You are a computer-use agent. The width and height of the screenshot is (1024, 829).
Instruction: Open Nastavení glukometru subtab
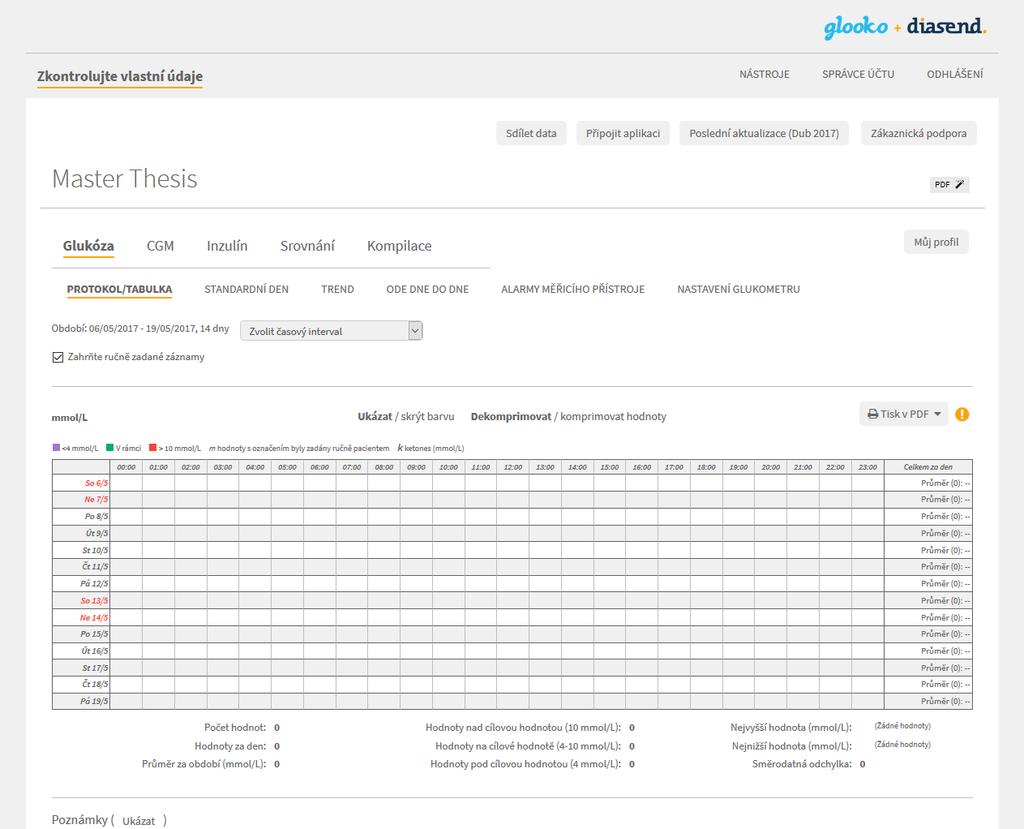[x=738, y=289]
